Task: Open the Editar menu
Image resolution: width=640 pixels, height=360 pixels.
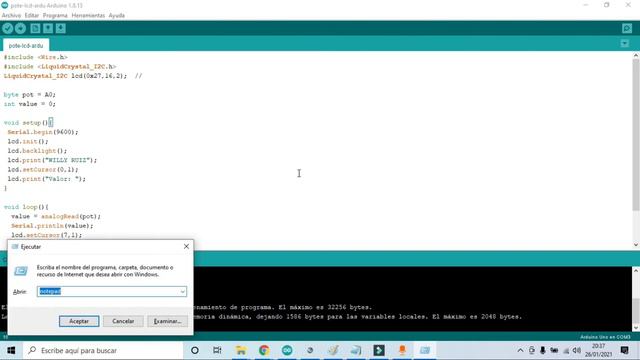Action: [31, 16]
